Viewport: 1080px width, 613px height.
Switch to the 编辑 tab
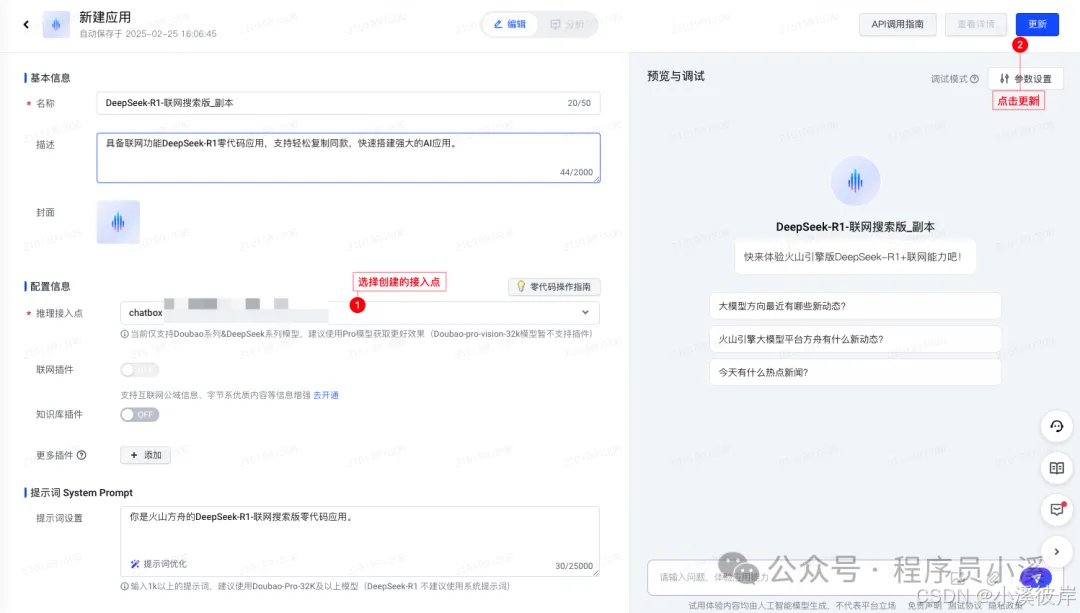pos(510,24)
